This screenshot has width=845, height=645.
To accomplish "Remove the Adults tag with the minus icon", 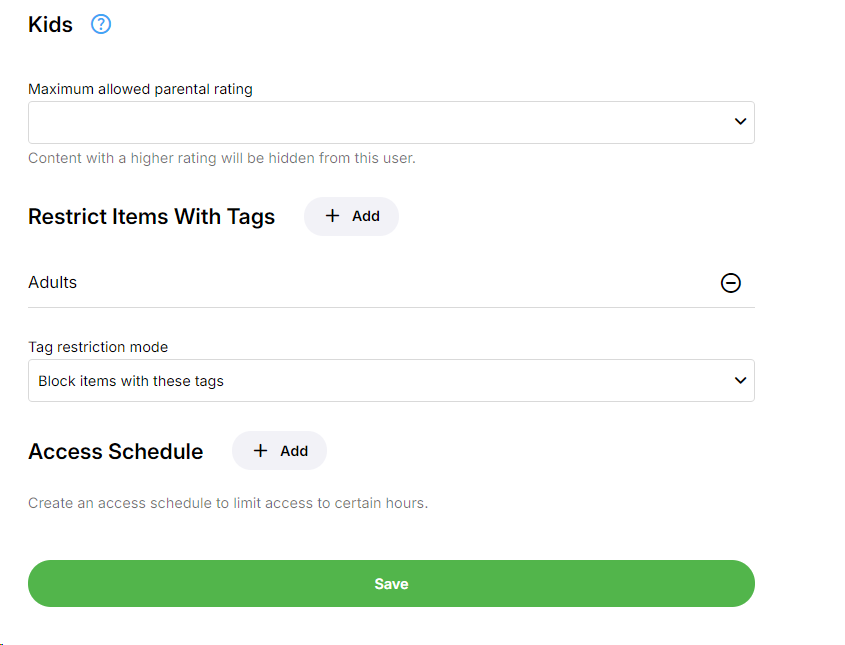I will pos(731,283).
